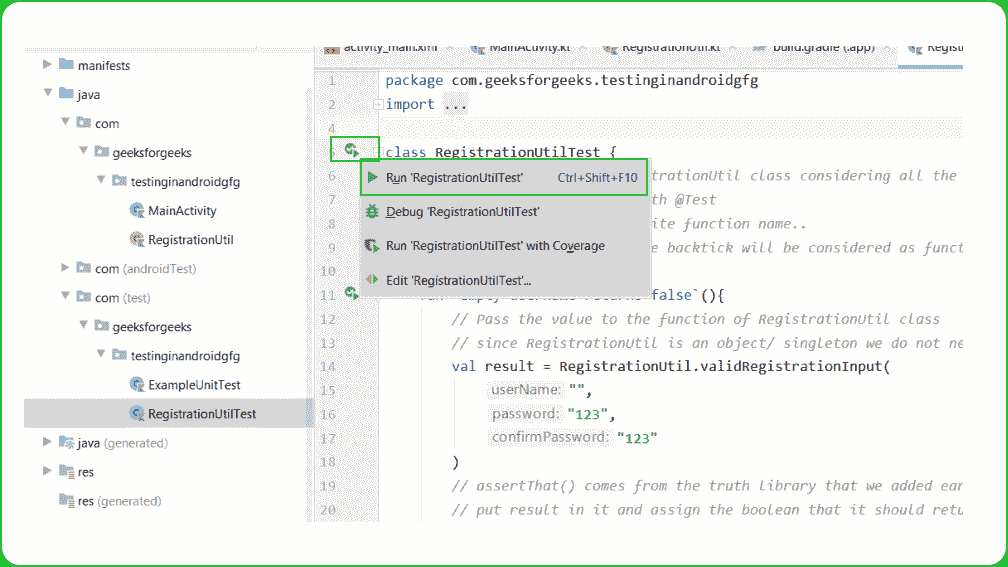Image resolution: width=1008 pixels, height=567 pixels.
Task: Click the res (generated) folder icon
Action: 67,501
